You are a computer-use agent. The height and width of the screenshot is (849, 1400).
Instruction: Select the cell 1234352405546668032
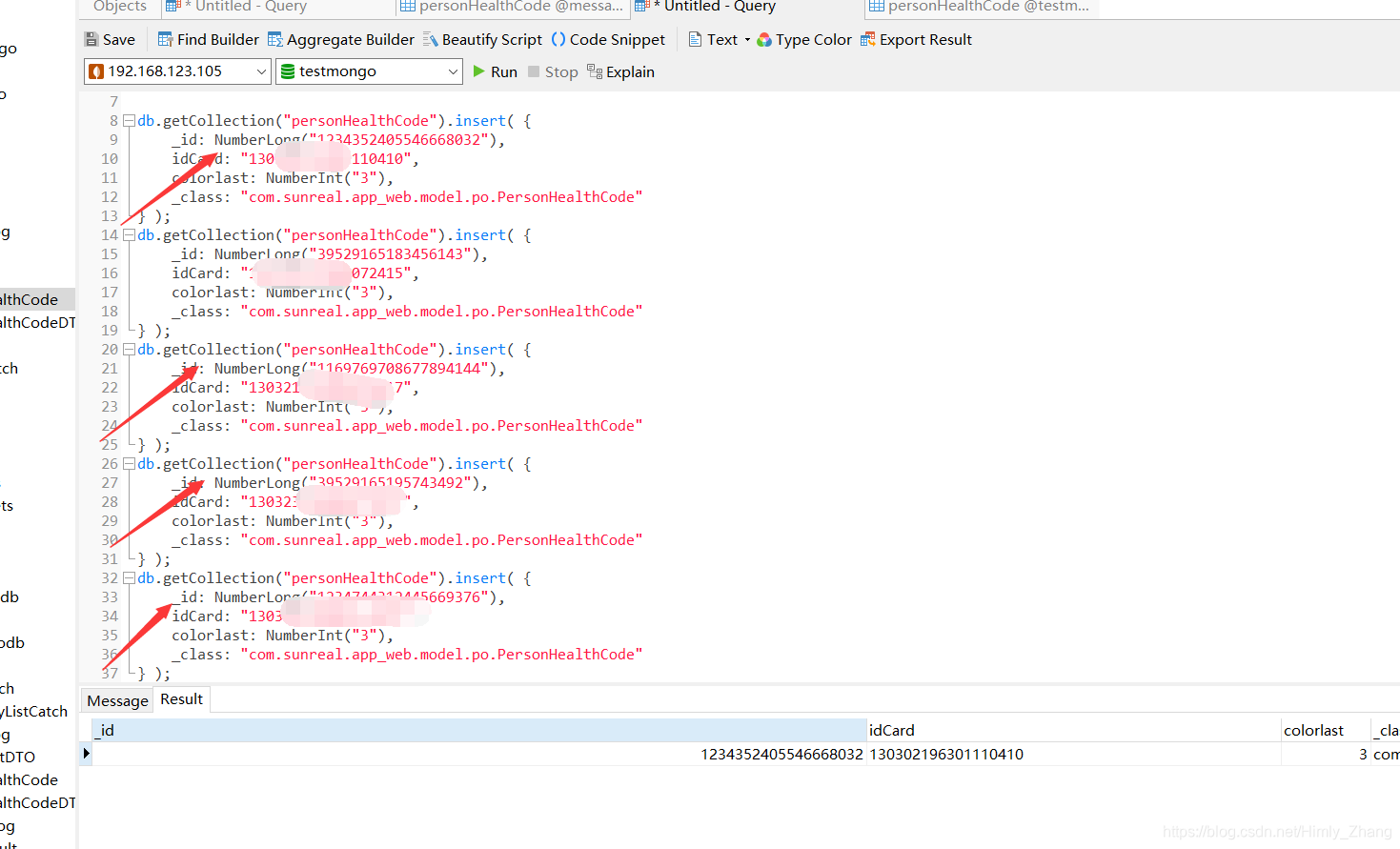pos(479,754)
